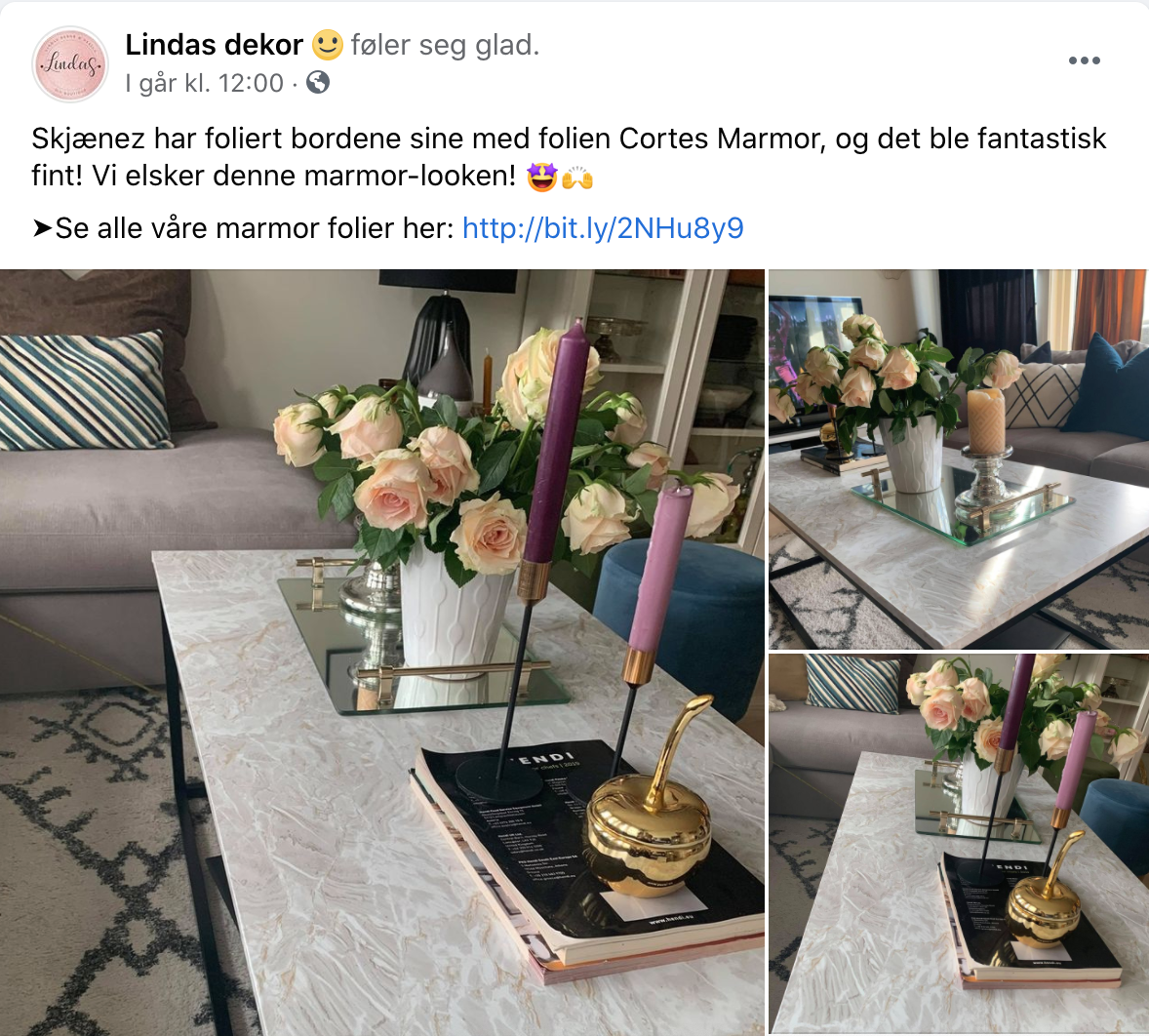The height and width of the screenshot is (1036, 1149).
Task: Click the arrow symbol before 'Se alle våre'
Action: tap(43, 228)
